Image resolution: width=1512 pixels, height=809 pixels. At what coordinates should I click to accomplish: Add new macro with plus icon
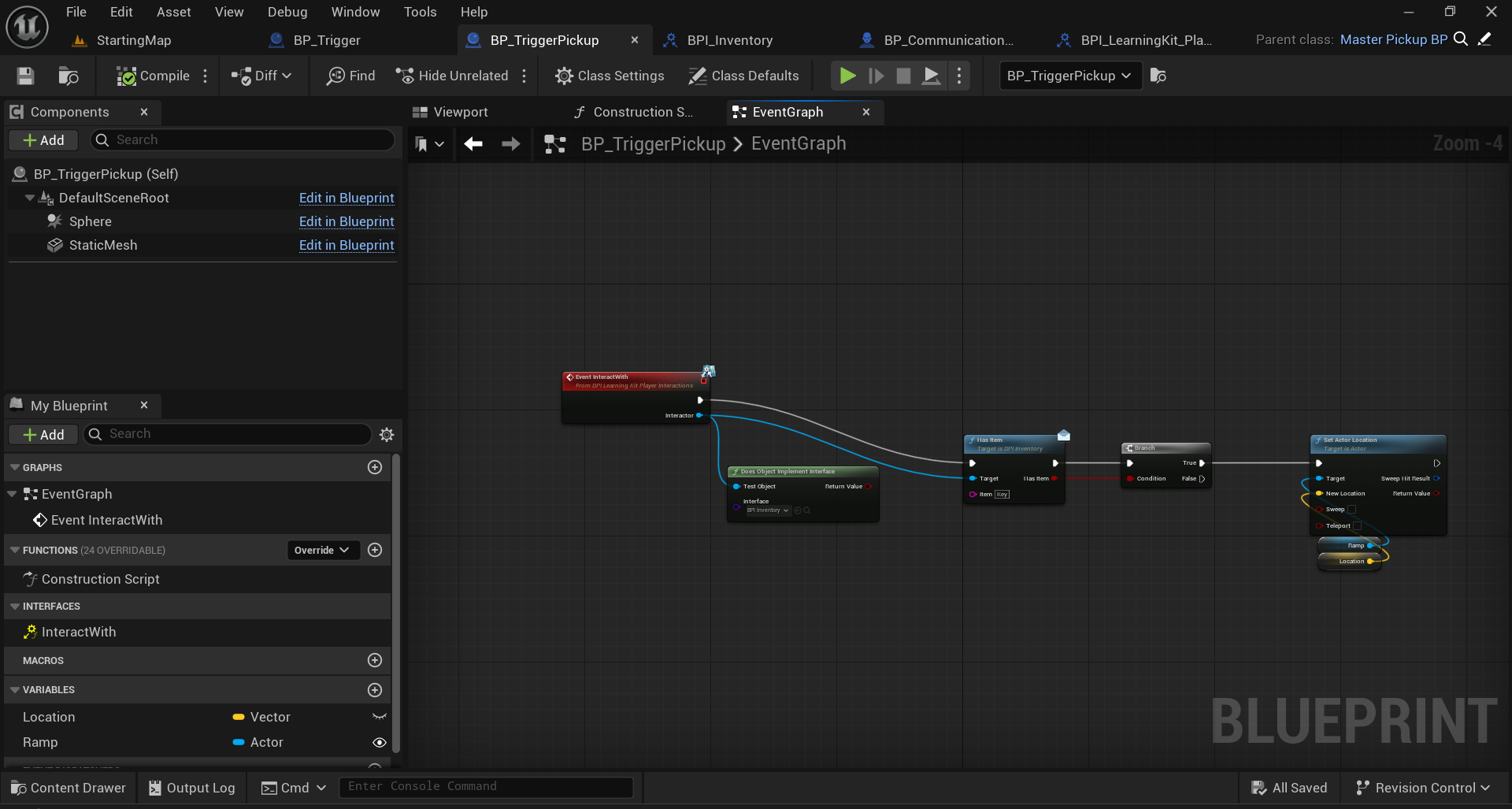(375, 660)
